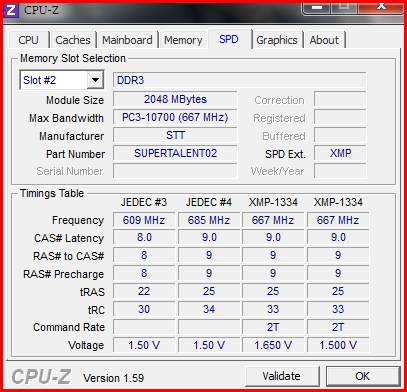
Task: Open the Caches tab
Action: point(73,40)
